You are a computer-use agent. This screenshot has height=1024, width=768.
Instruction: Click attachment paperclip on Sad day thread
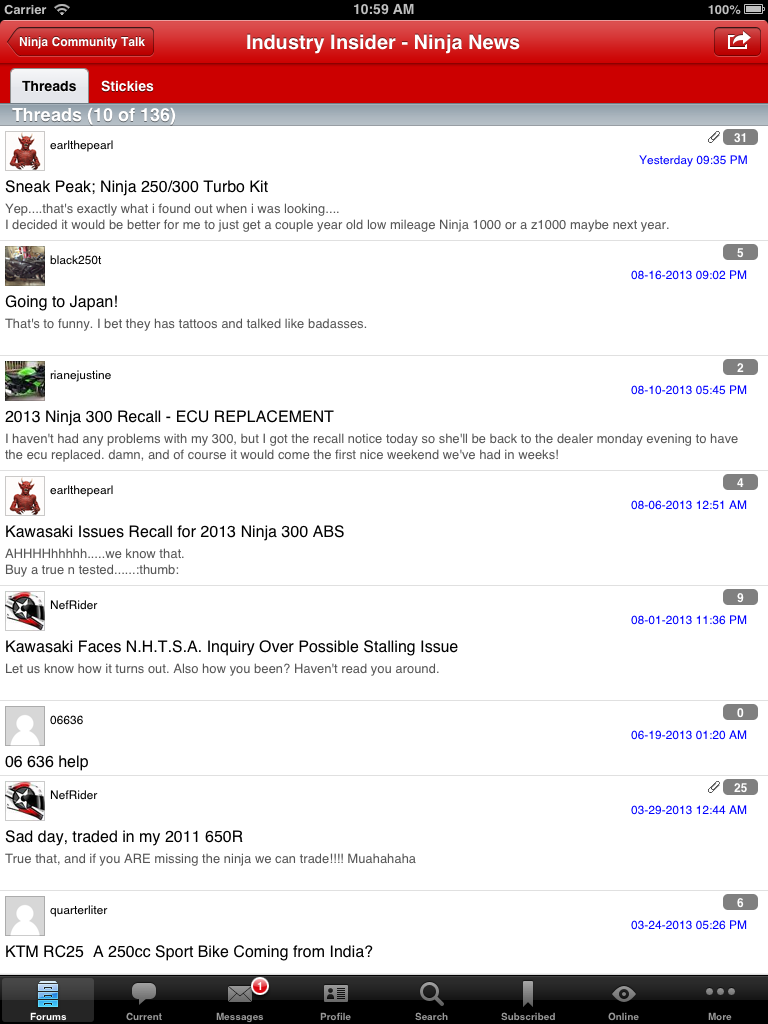coord(713,787)
